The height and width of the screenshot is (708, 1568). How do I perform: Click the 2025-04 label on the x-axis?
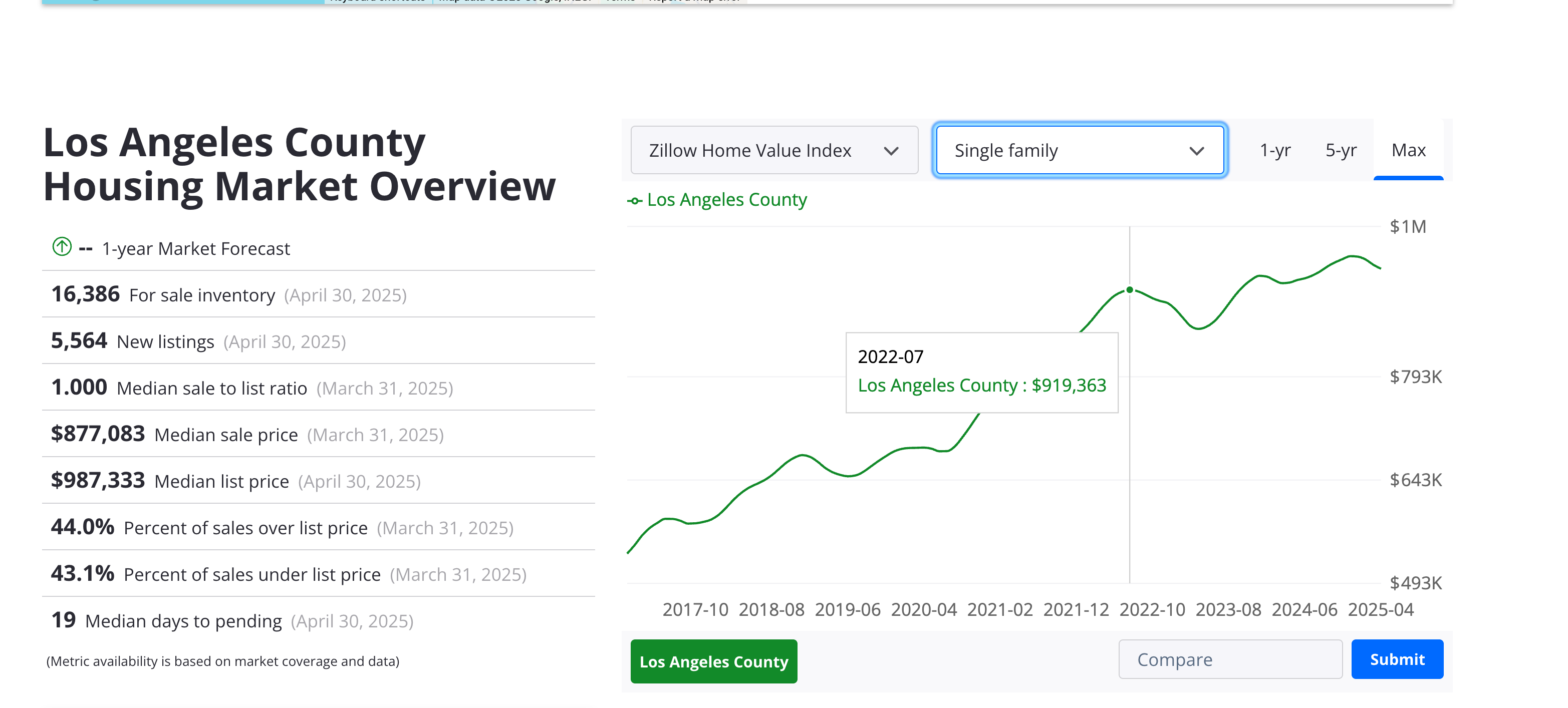(1380, 609)
